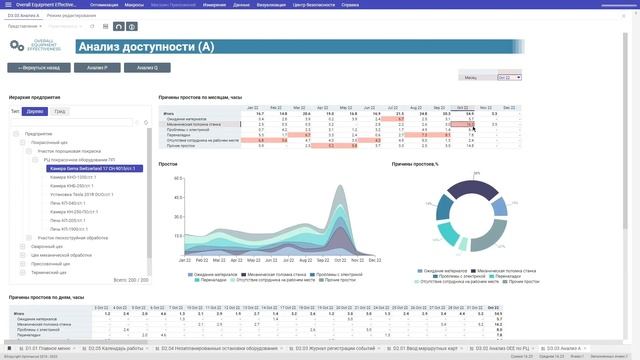Select 'Камера КНБ-250' tree item
Image resolution: width=640 pixels, height=360 pixels.
72,186
